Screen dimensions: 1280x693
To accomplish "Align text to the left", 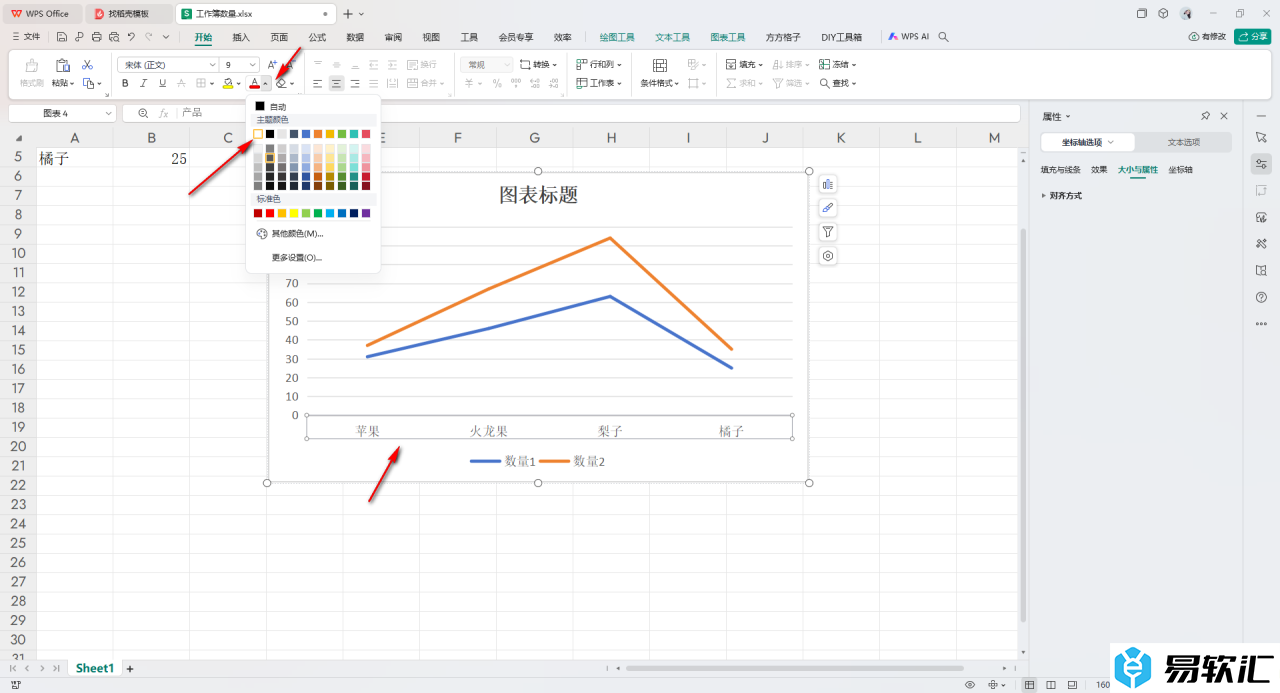I will click(x=318, y=83).
